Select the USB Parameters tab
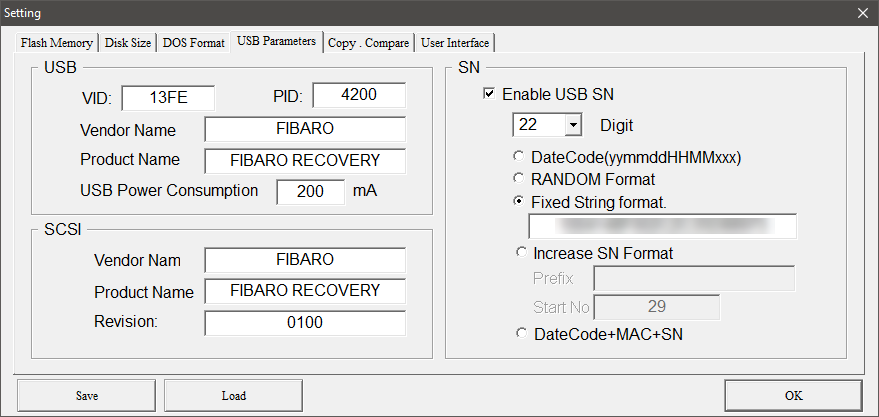Screen dimensions: 879x417 pos(276,41)
